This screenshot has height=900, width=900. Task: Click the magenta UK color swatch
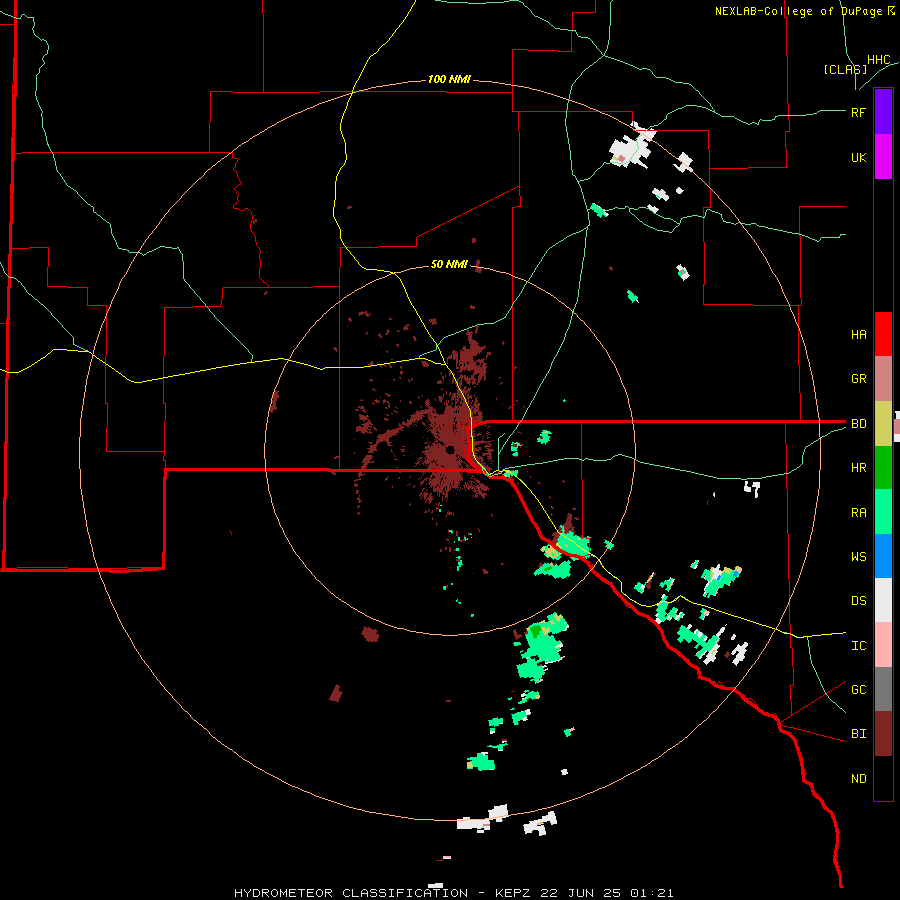coord(883,157)
